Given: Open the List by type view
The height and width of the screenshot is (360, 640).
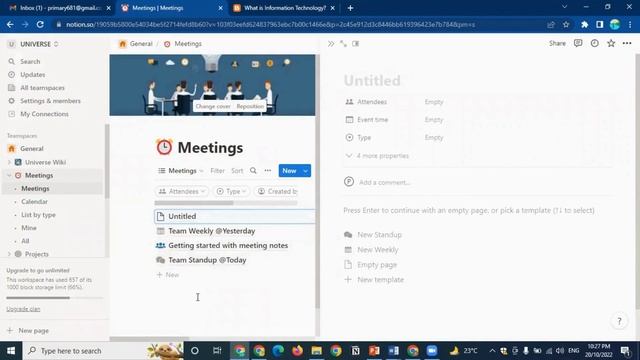Looking at the screenshot, I should 38,215.
